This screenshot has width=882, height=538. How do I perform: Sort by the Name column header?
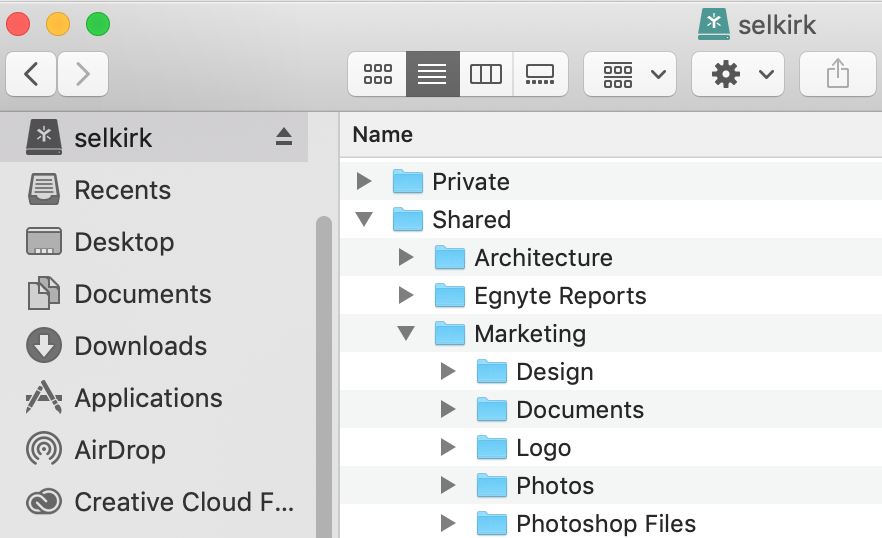point(383,135)
